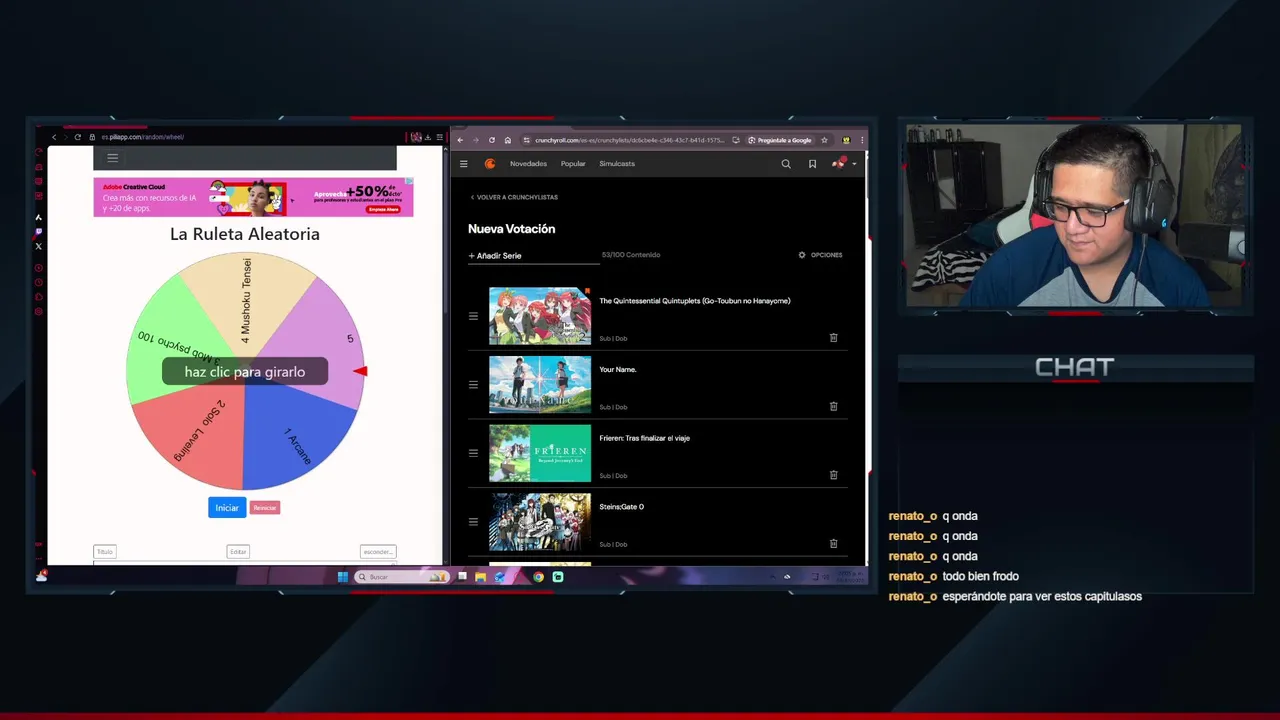1280x720 pixels.
Task: Click the Reiniciar button
Action: tap(264, 508)
